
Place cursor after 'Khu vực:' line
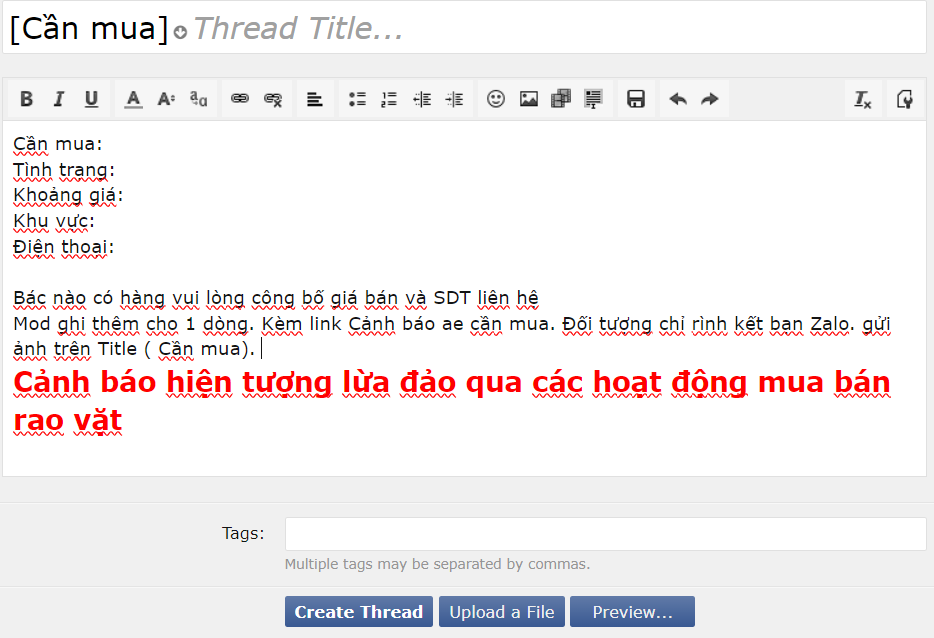(x=96, y=221)
